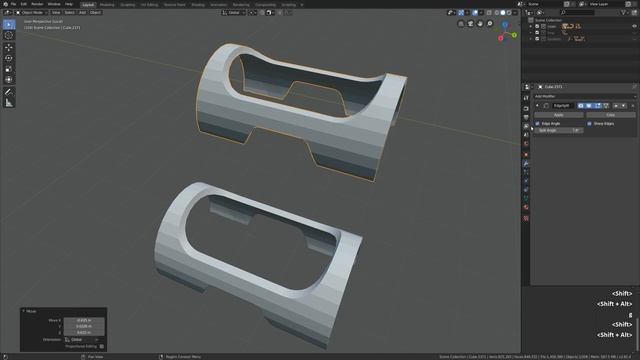Click the X axis on navigation gizmo
This screenshot has height=360, width=640.
500,38
